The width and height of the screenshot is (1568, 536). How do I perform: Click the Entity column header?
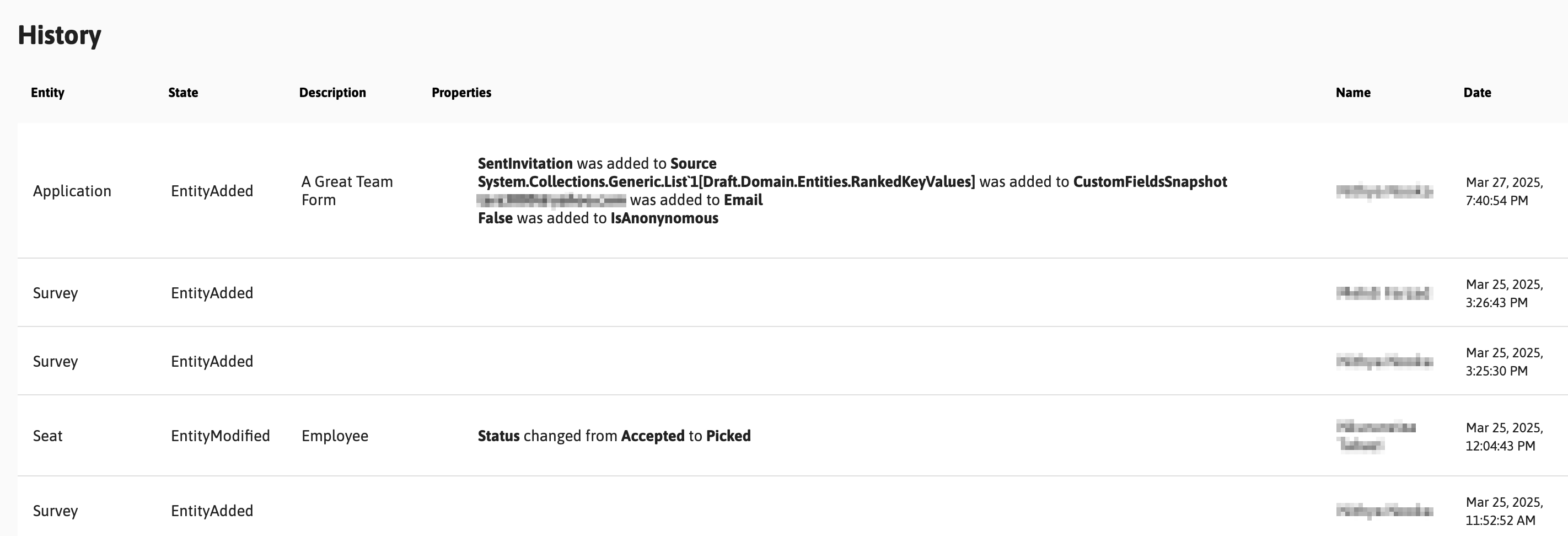(x=47, y=93)
